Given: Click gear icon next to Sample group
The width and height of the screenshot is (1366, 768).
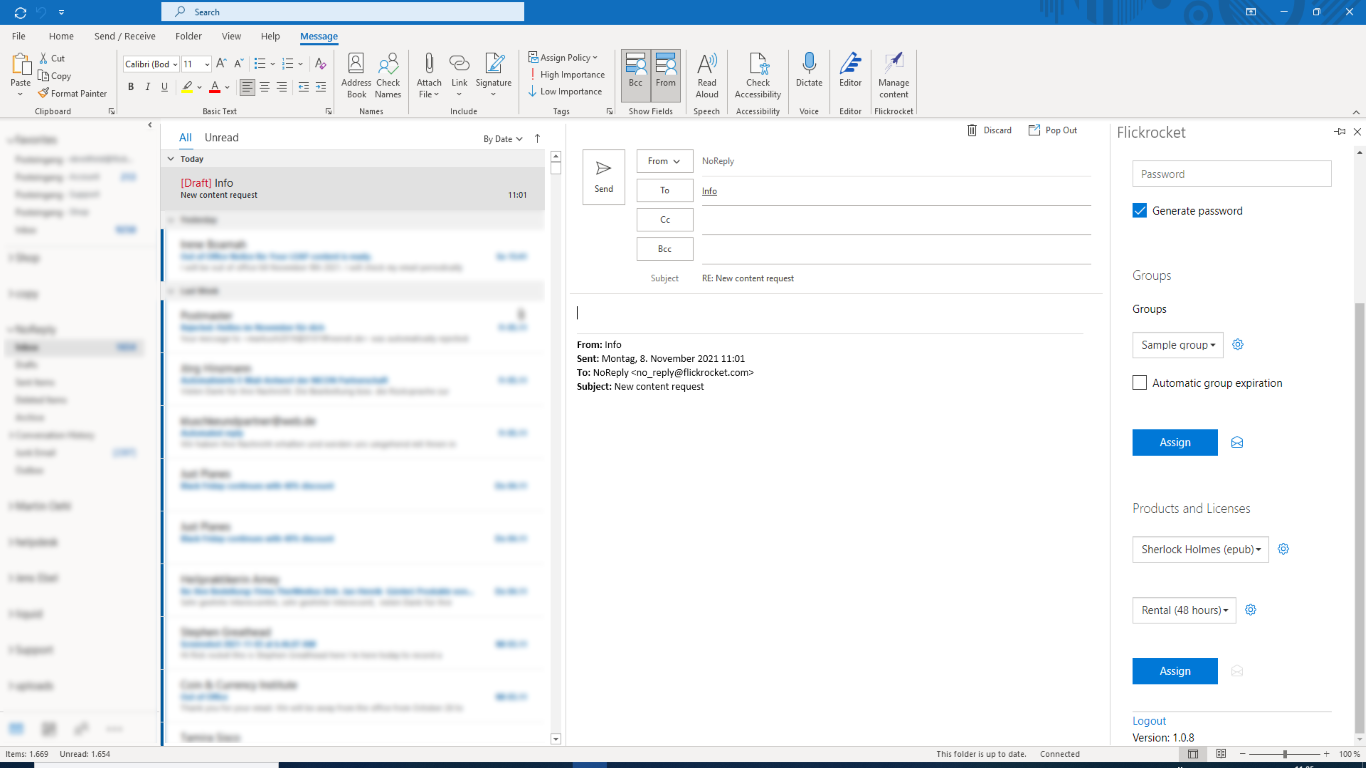Looking at the screenshot, I should coord(1238,345).
